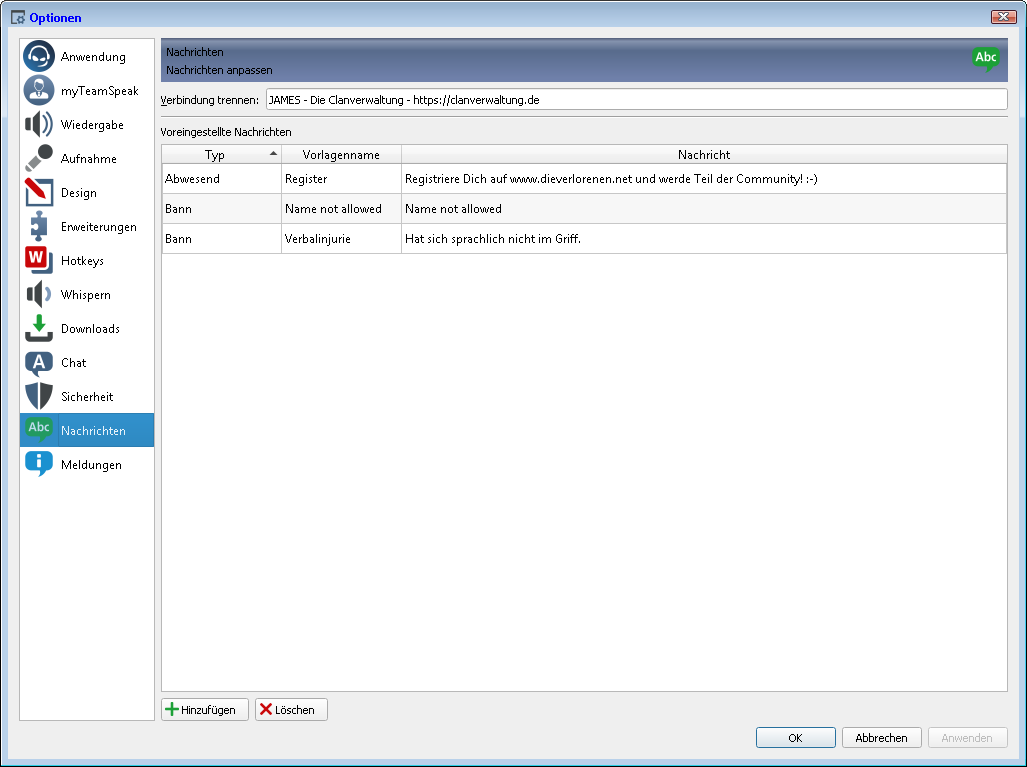Go to Chat settings page
This screenshot has width=1027, height=767.
(x=87, y=363)
